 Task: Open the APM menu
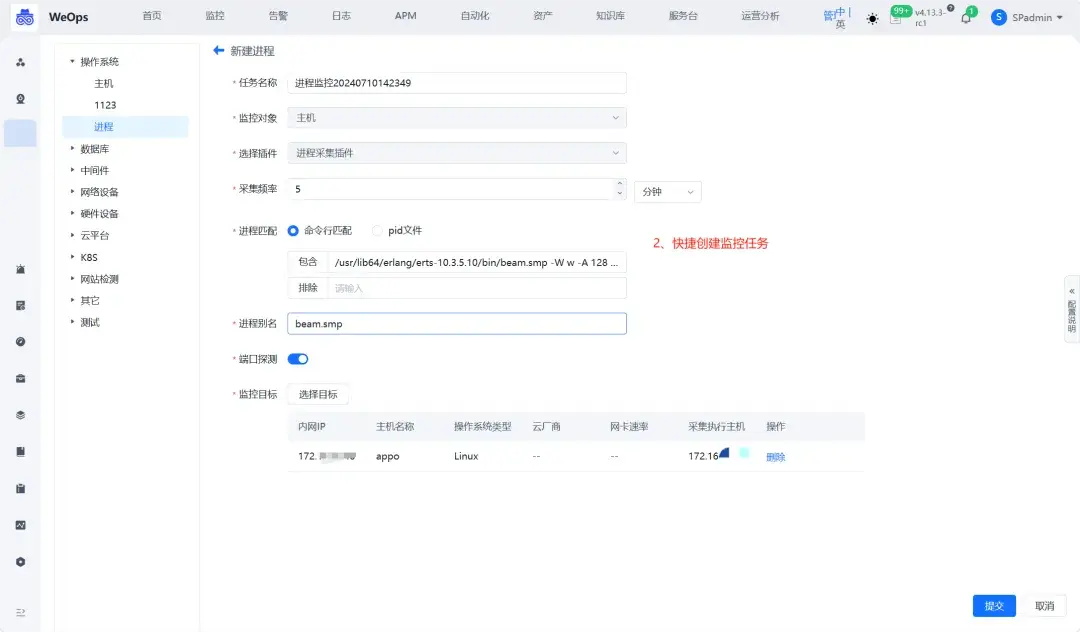pyautogui.click(x=405, y=16)
